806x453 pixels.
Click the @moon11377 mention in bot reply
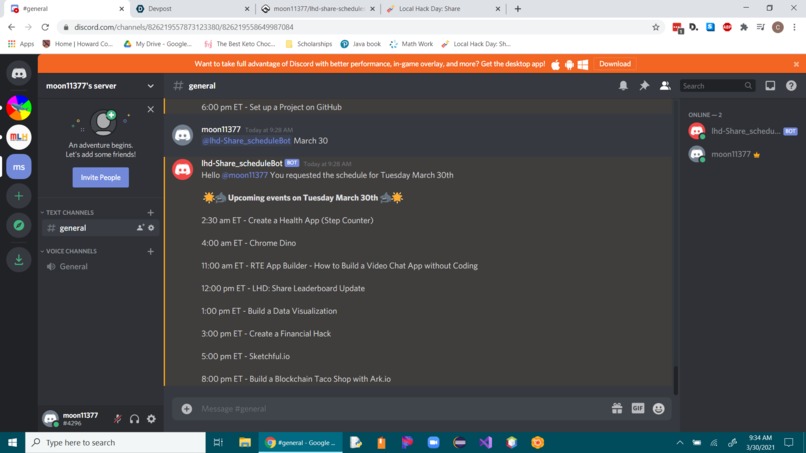pos(245,175)
